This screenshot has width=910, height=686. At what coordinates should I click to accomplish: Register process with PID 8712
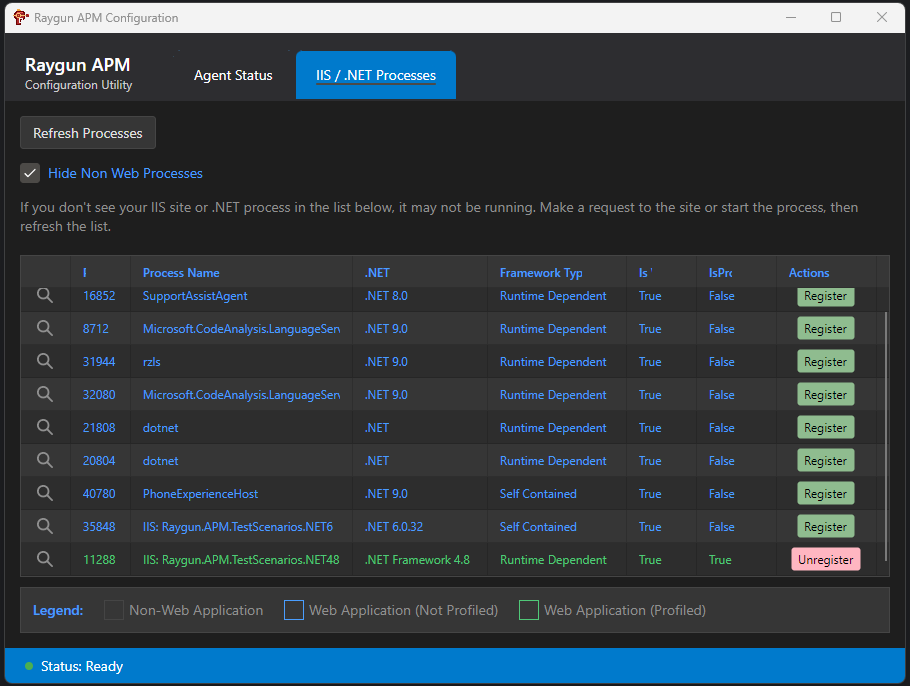(x=825, y=328)
